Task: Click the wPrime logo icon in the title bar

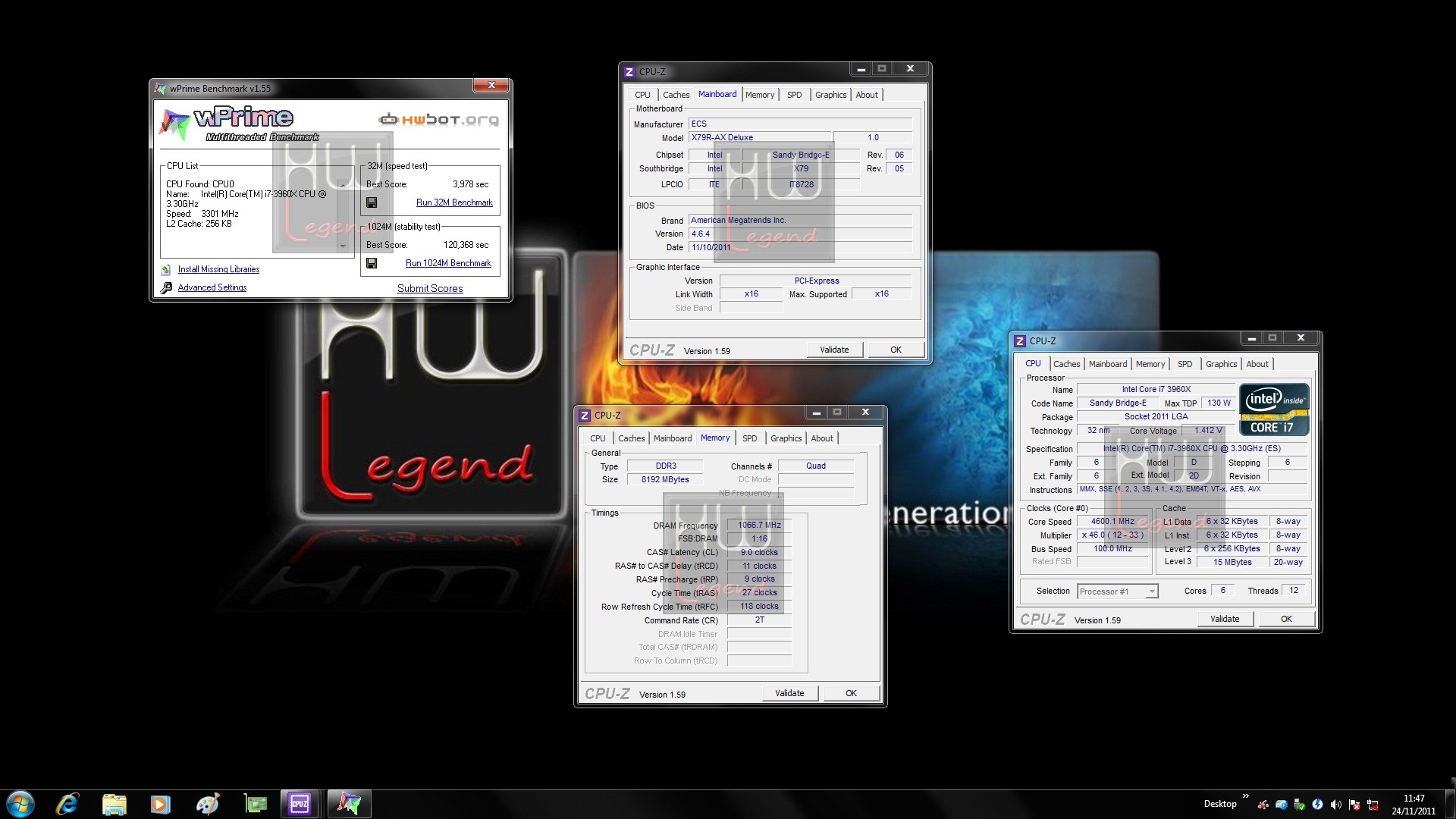Action: point(160,88)
